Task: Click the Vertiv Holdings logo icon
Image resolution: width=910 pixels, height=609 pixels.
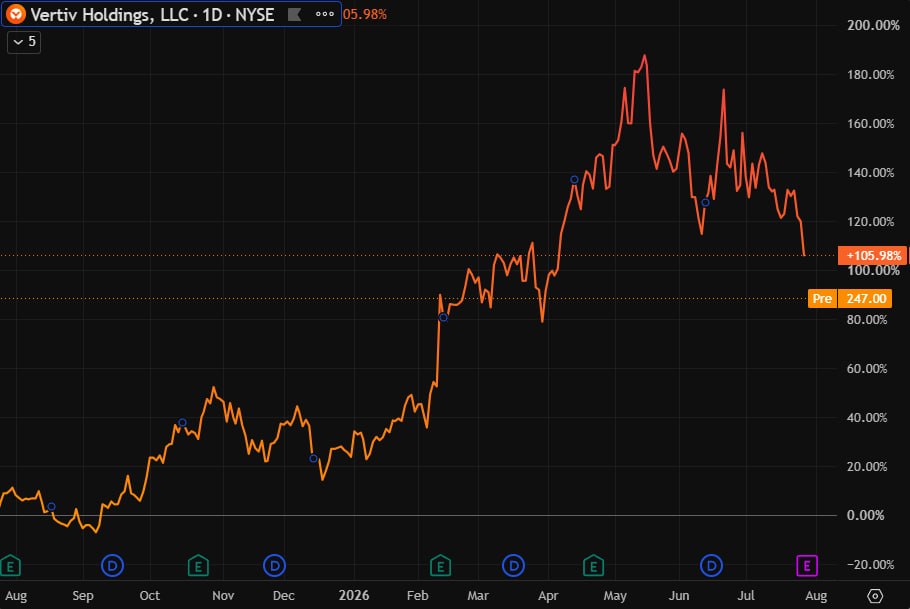Action: click(16, 14)
